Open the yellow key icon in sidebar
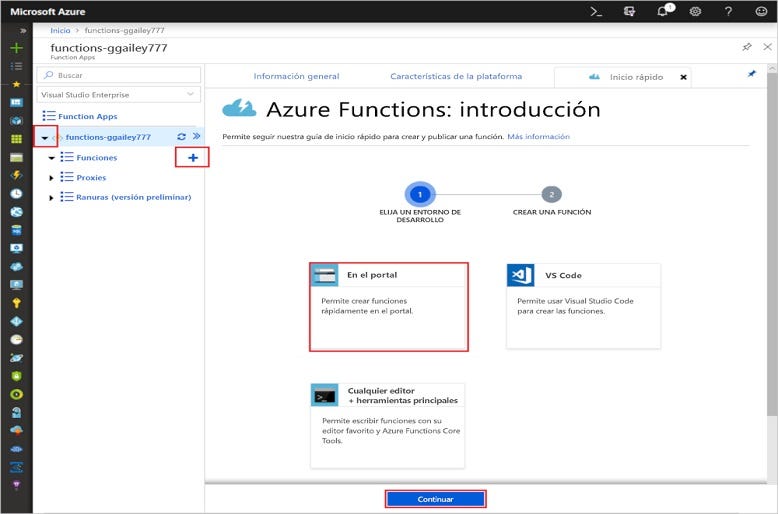Screen dimensions: 778x514 [x=16, y=303]
